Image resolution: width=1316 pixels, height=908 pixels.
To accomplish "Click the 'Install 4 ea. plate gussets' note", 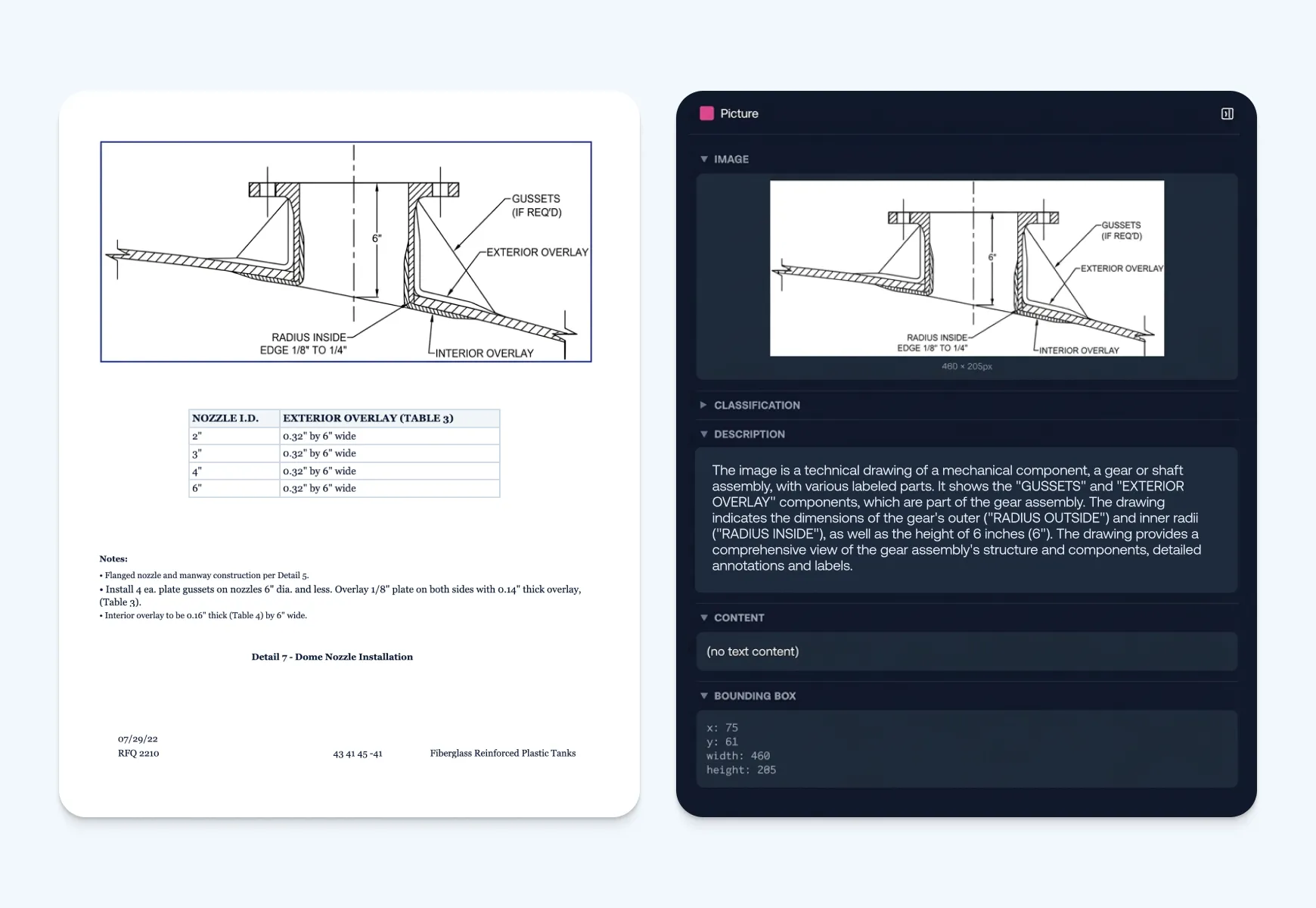I will 340,595.
